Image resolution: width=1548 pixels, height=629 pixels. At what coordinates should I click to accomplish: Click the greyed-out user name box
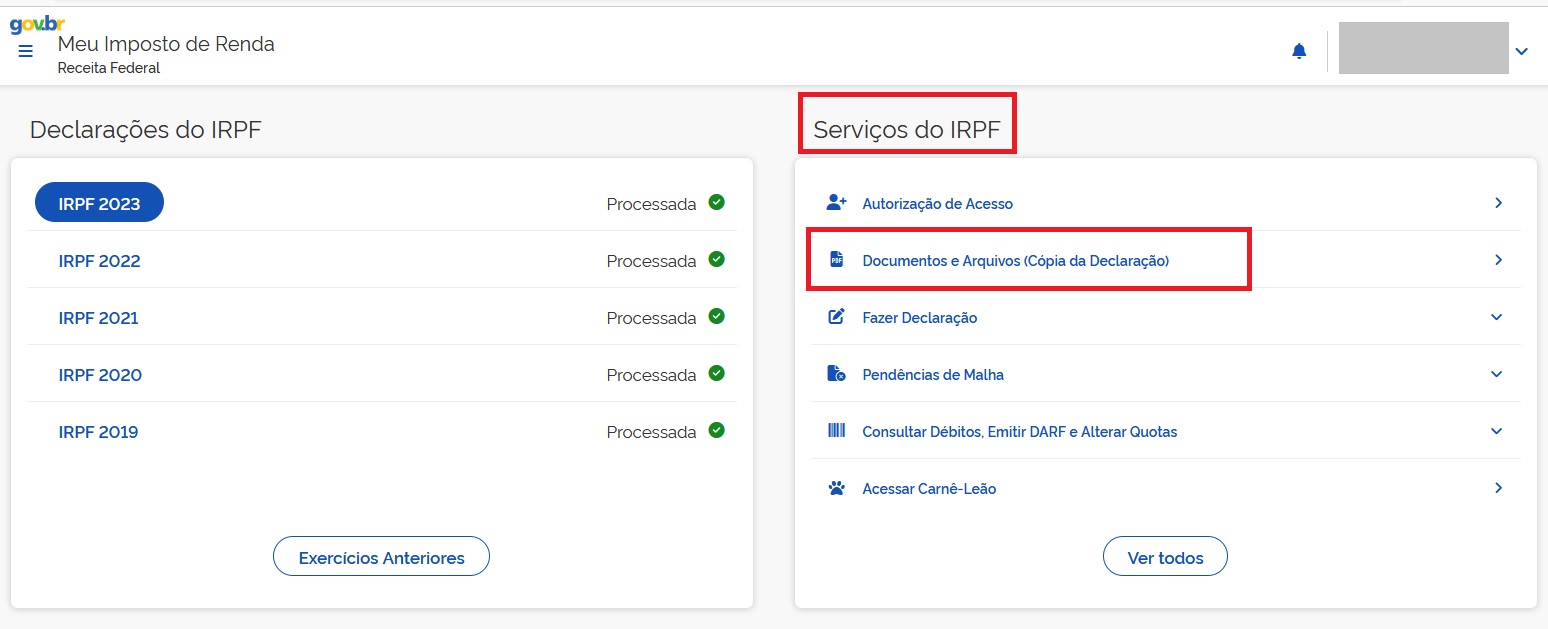1423,48
